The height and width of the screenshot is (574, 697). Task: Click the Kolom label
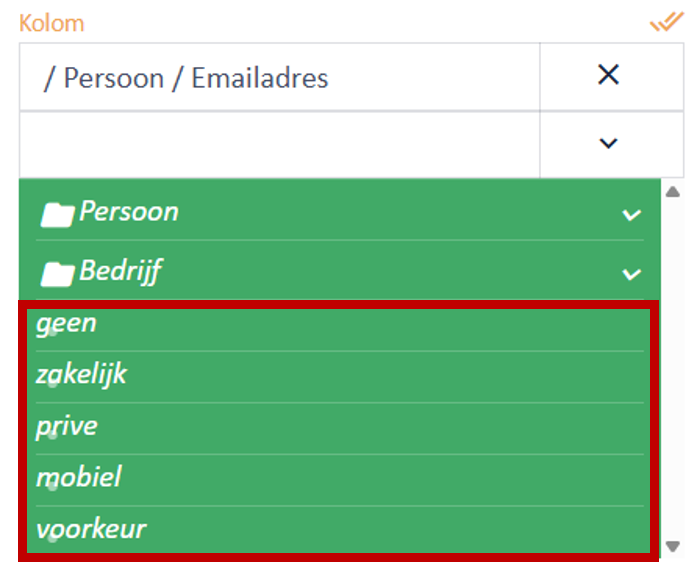[x=52, y=23]
